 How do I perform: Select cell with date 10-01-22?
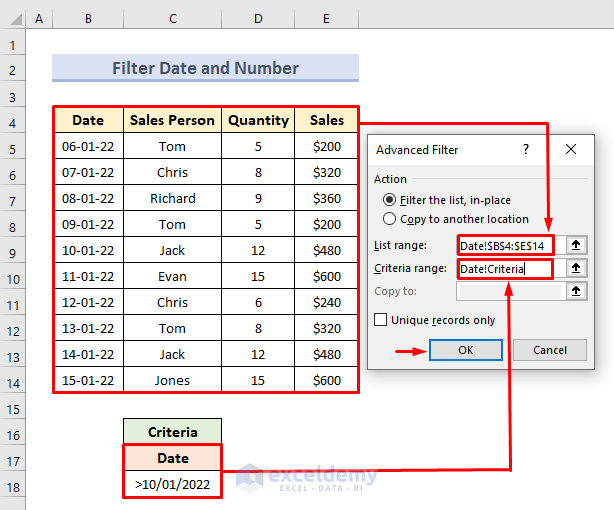point(88,250)
